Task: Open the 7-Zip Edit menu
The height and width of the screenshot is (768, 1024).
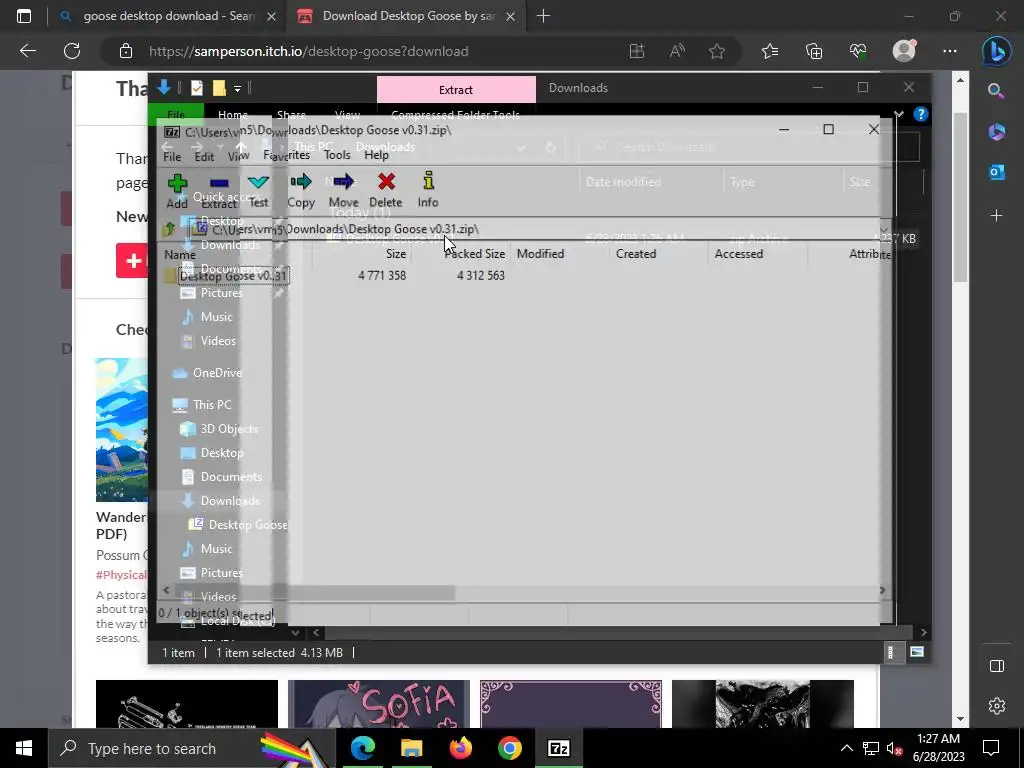Action: point(204,156)
